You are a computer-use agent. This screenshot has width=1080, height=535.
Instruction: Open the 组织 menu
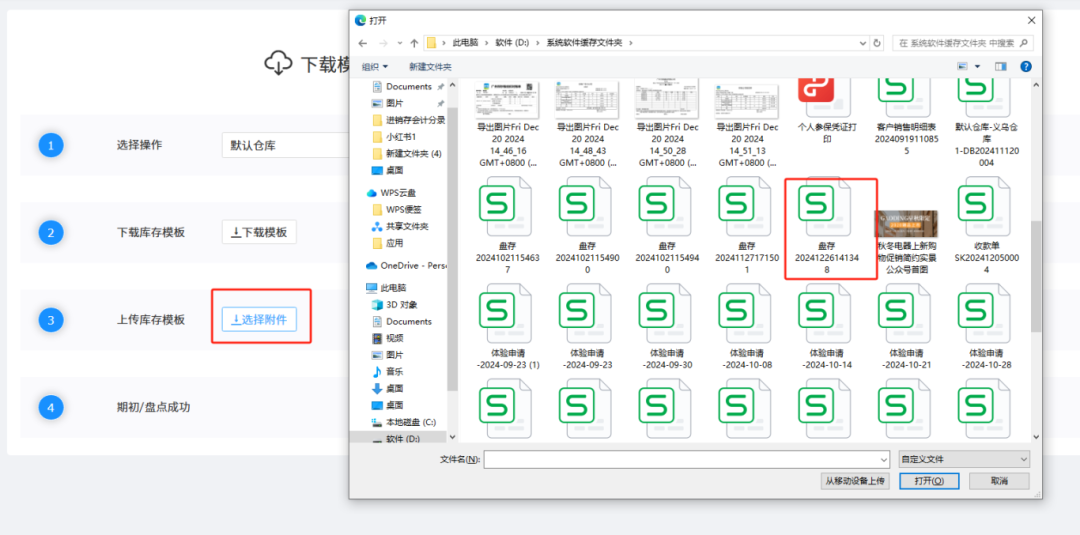[375, 66]
